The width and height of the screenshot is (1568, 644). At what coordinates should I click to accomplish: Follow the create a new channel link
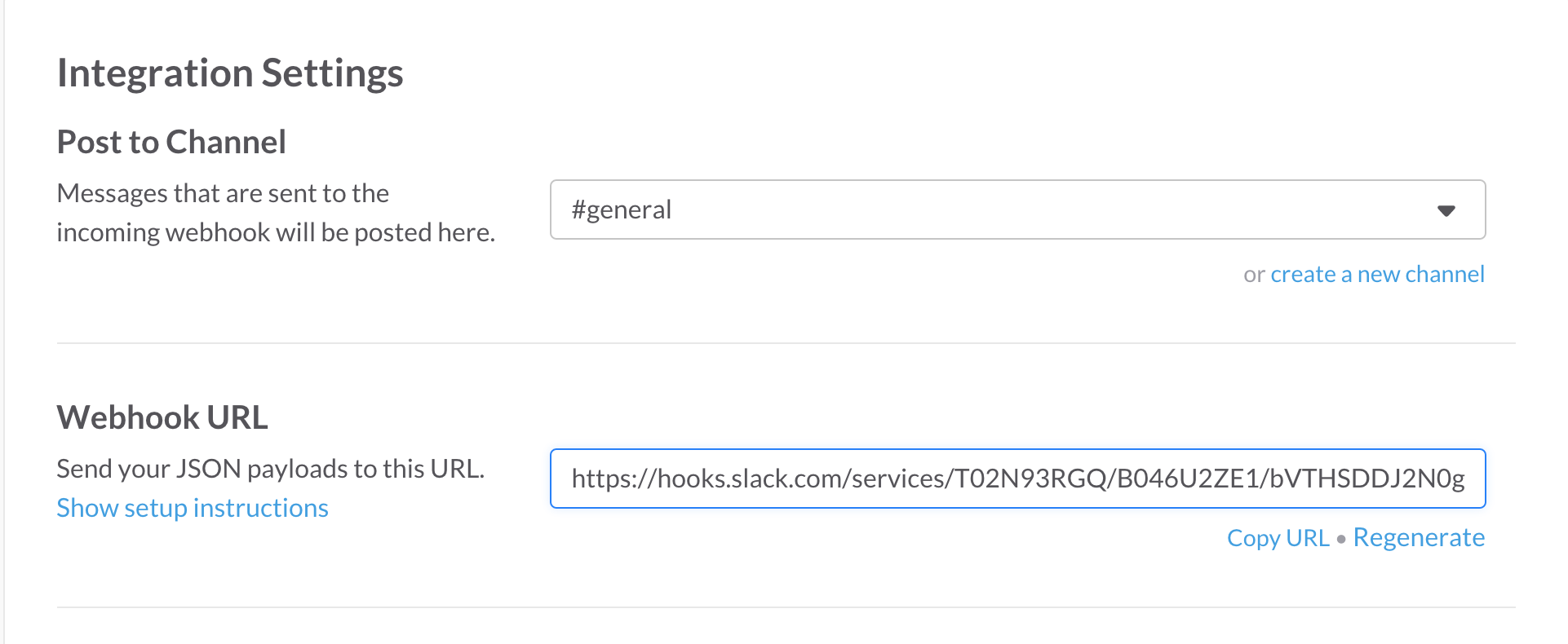click(x=1377, y=274)
